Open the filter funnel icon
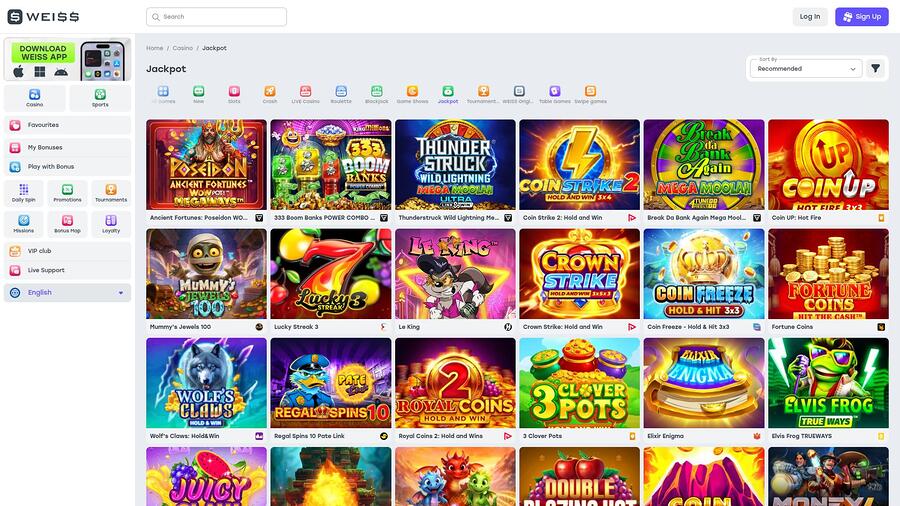The width and height of the screenshot is (900, 506). click(x=875, y=68)
